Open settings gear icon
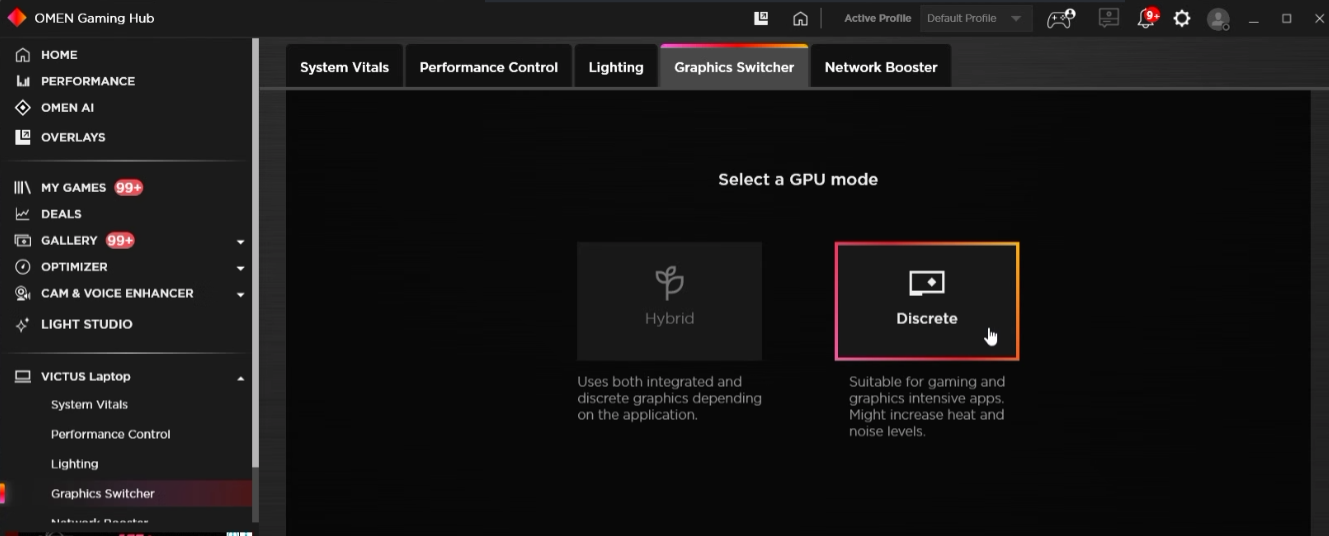 1182,18
